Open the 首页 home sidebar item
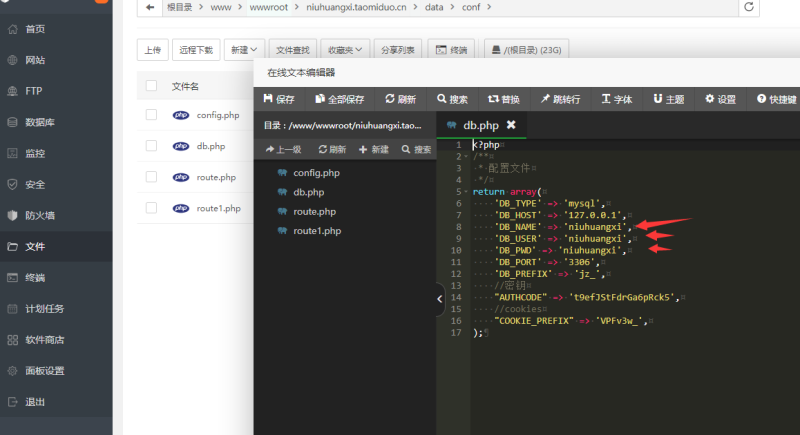Viewport: 800px width, 435px height. point(56,29)
